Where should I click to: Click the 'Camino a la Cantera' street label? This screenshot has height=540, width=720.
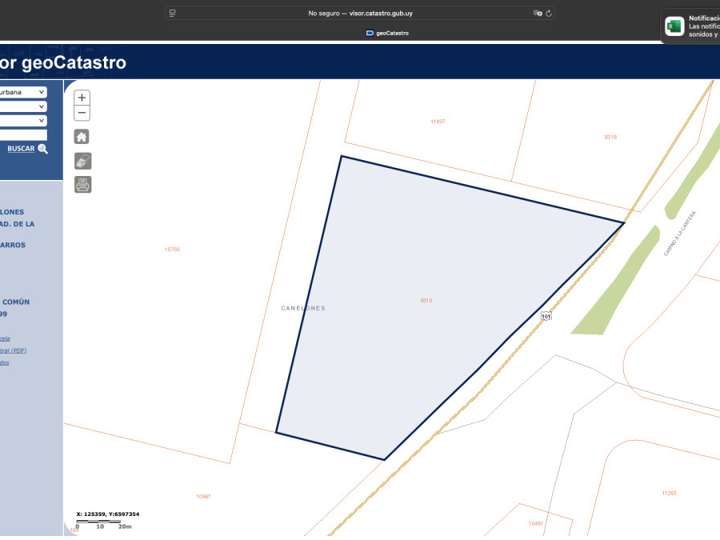point(680,233)
